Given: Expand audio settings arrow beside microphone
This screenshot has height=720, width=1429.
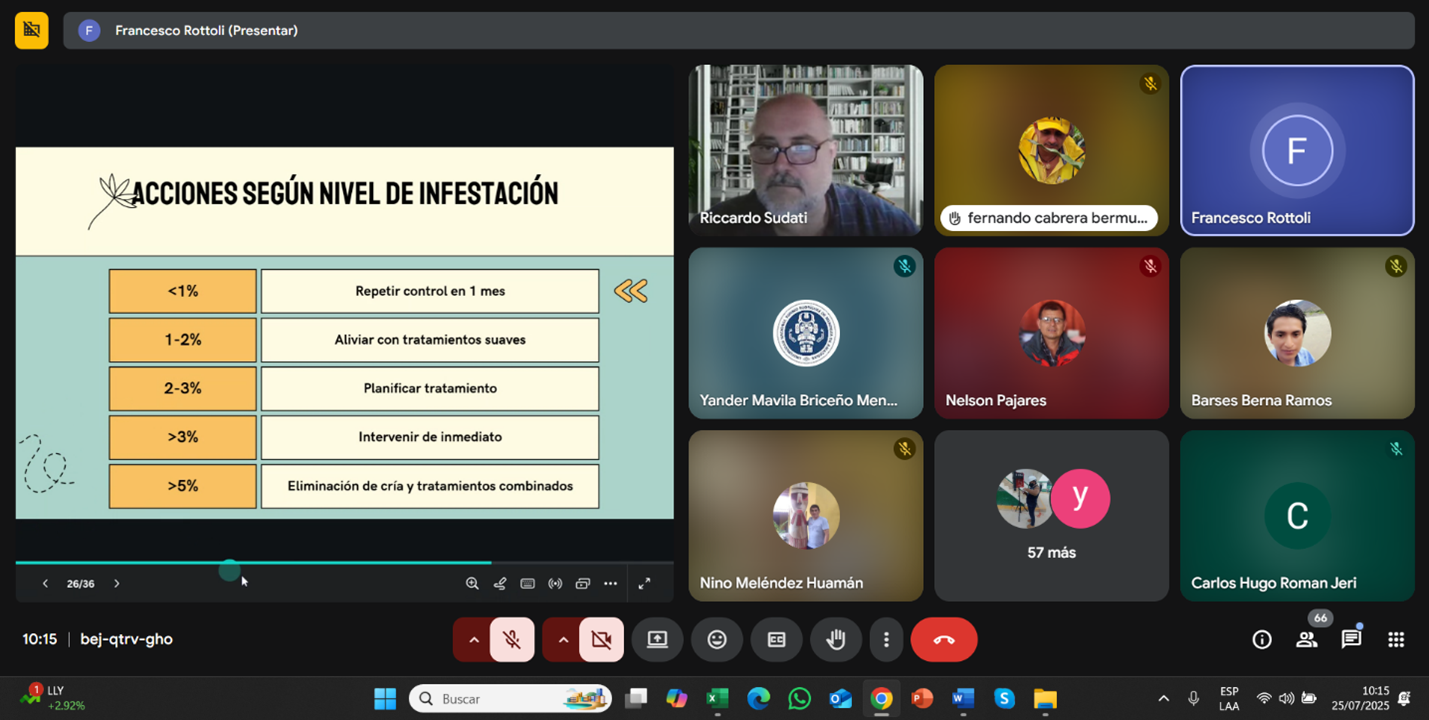Looking at the screenshot, I should click(474, 640).
